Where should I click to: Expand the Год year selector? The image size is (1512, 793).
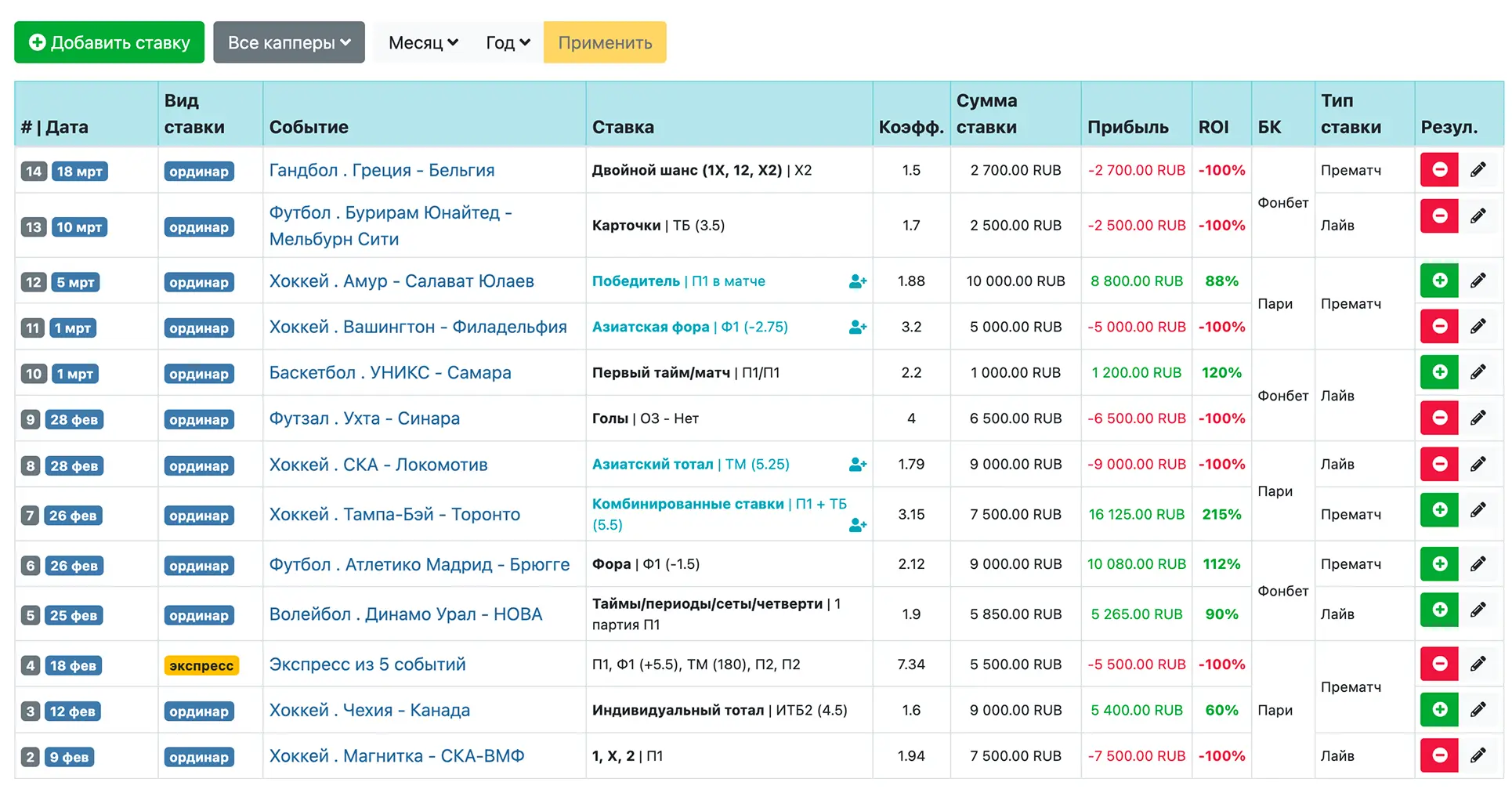click(507, 42)
